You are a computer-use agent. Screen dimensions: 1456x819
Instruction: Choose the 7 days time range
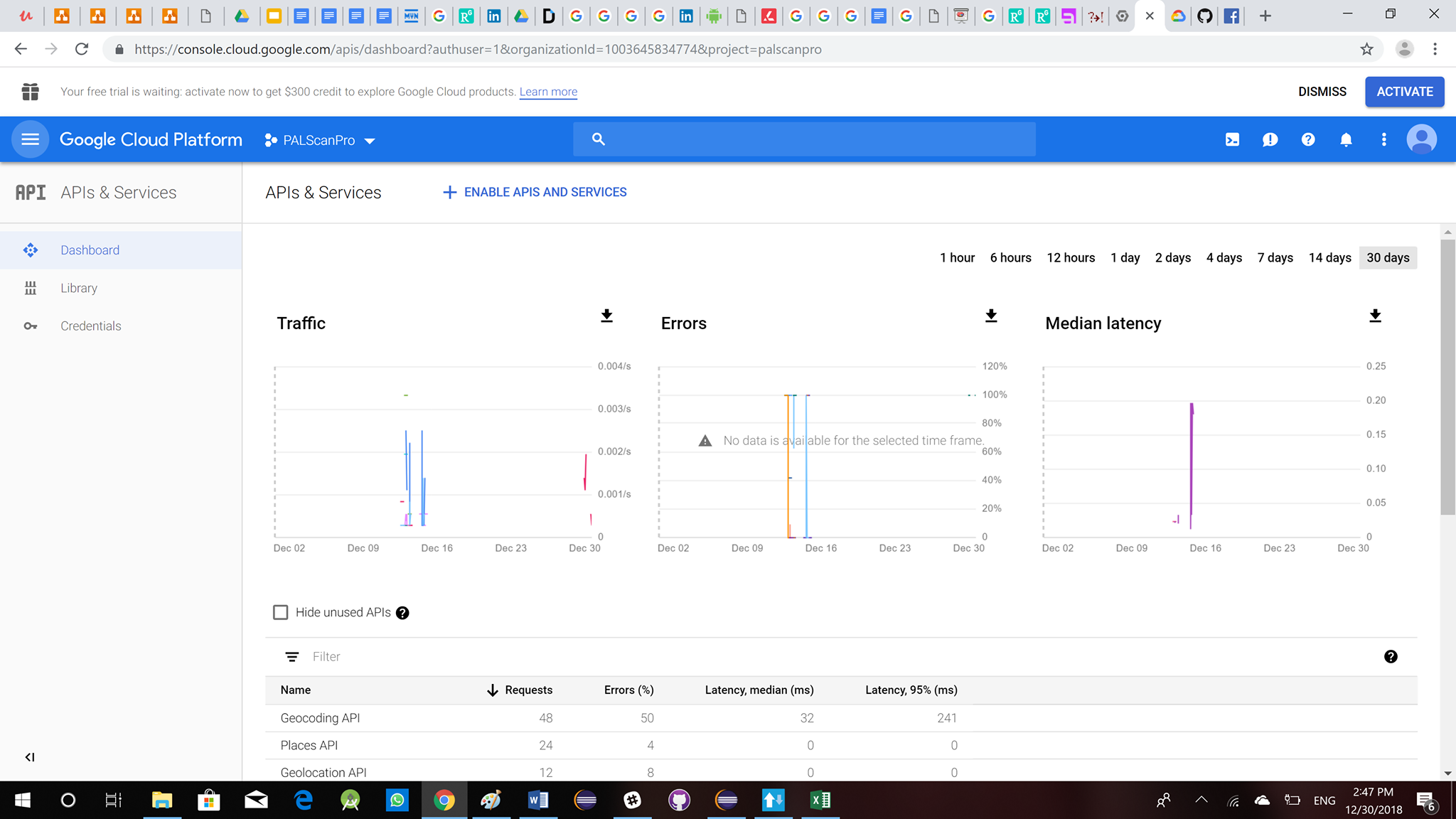click(1275, 257)
